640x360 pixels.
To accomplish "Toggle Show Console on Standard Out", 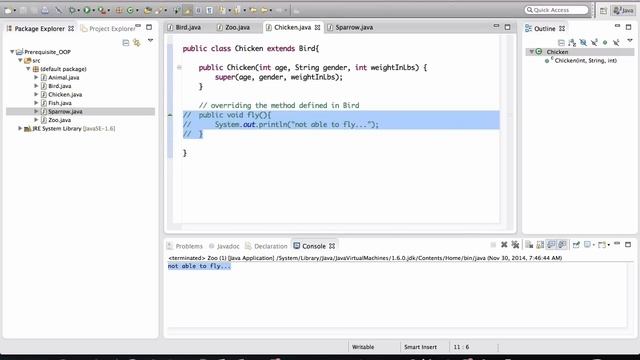I will tap(551, 244).
